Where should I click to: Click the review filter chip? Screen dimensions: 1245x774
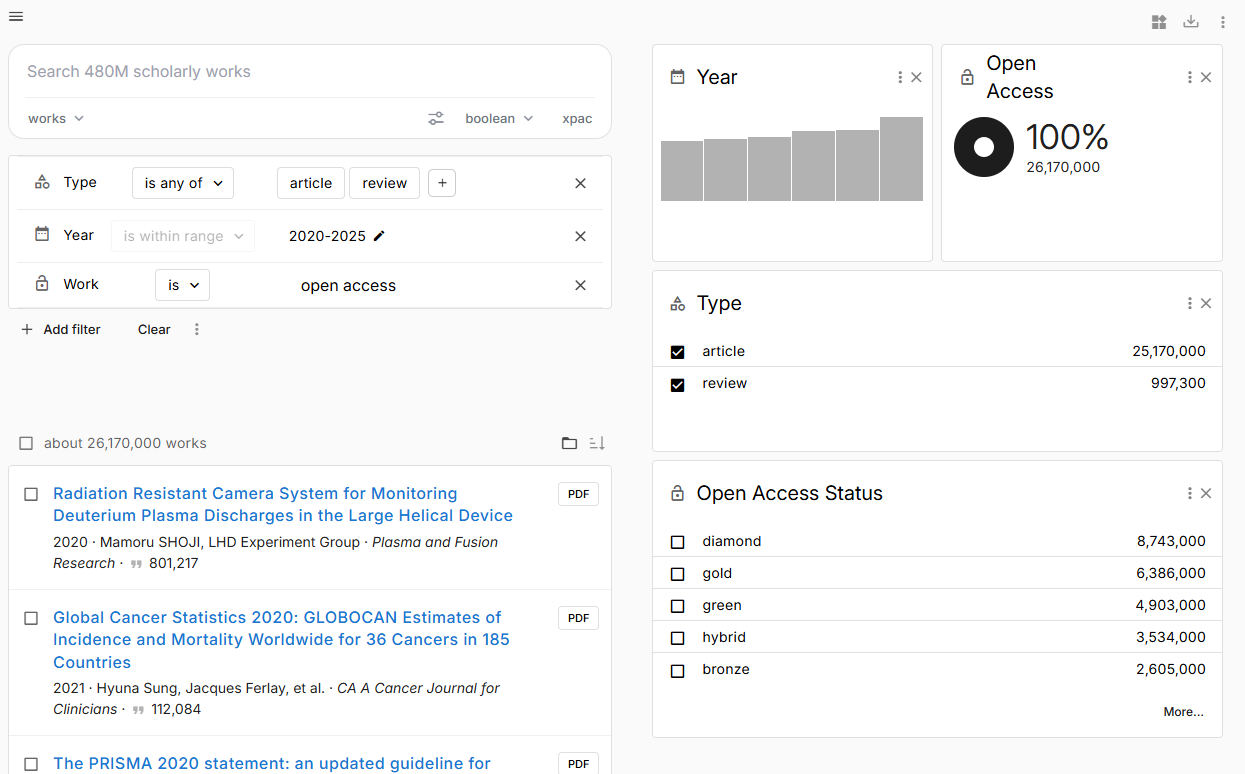click(384, 183)
